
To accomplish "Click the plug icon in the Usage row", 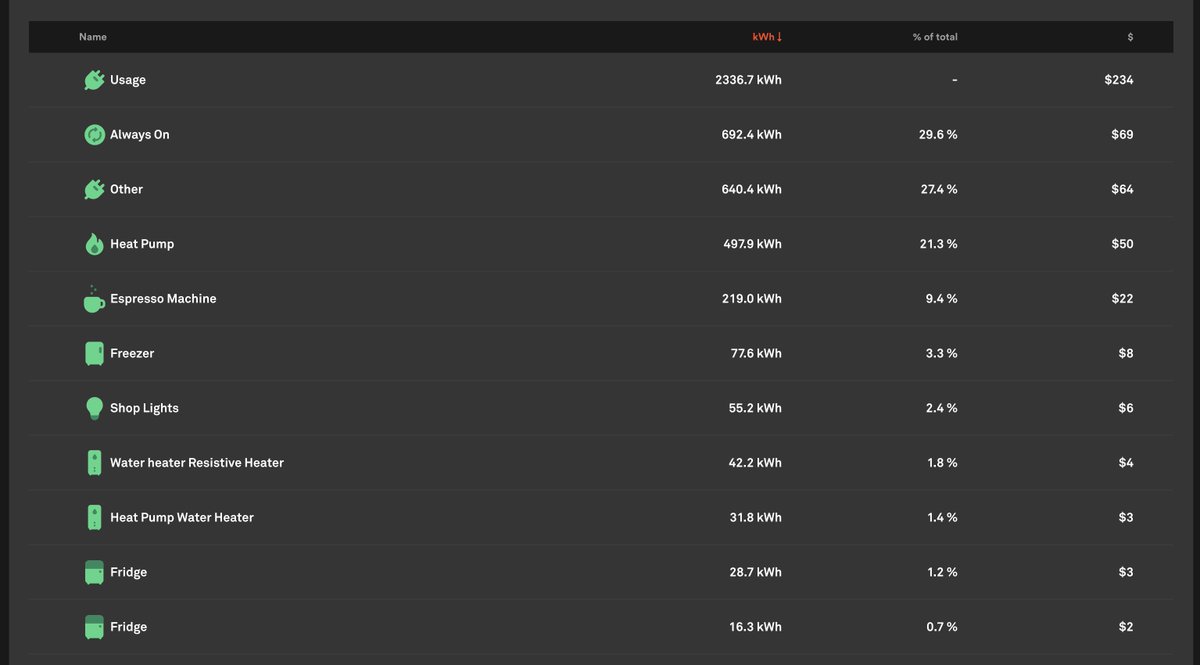I will coord(94,80).
